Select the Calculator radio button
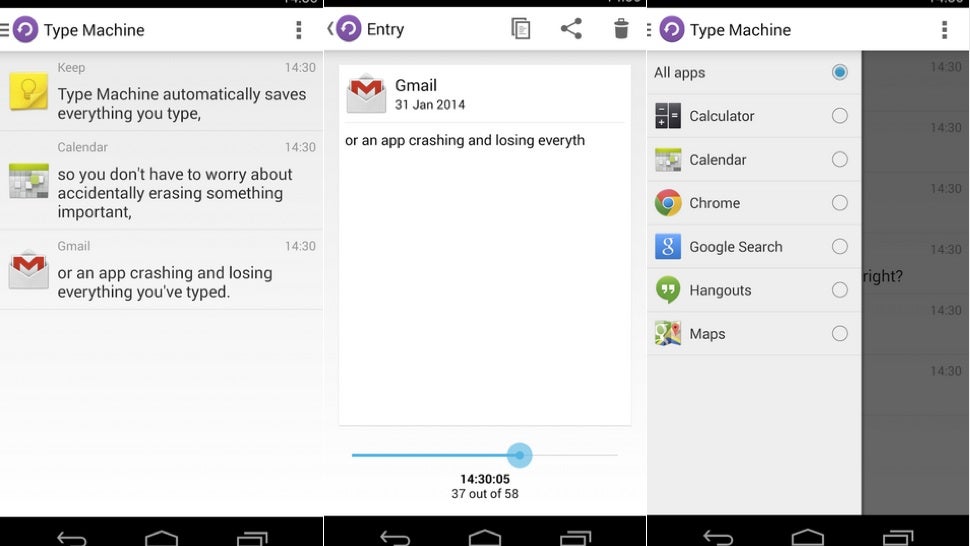The image size is (970, 546). [x=839, y=116]
